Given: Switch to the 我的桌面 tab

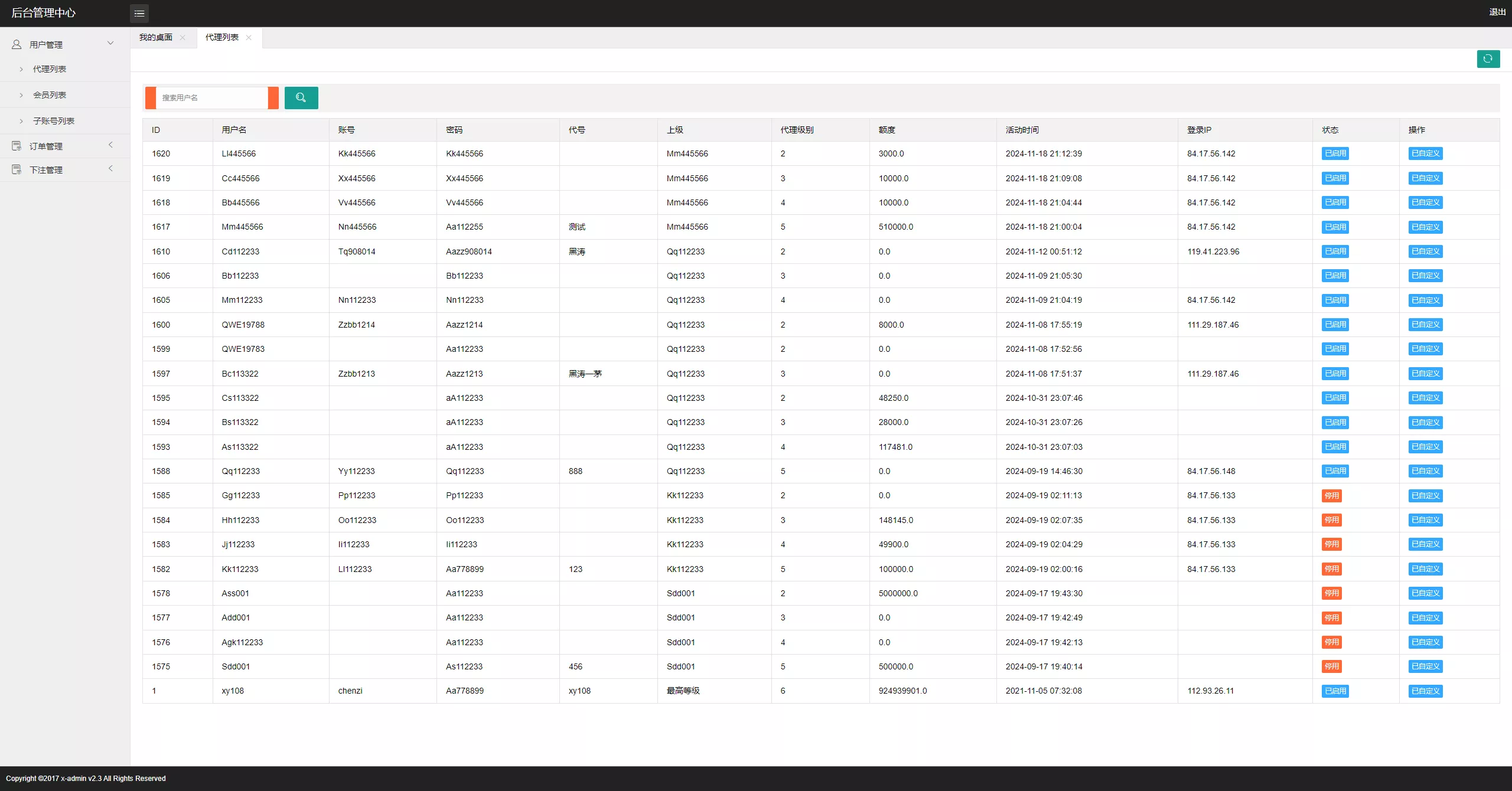Looking at the screenshot, I should coord(156,38).
